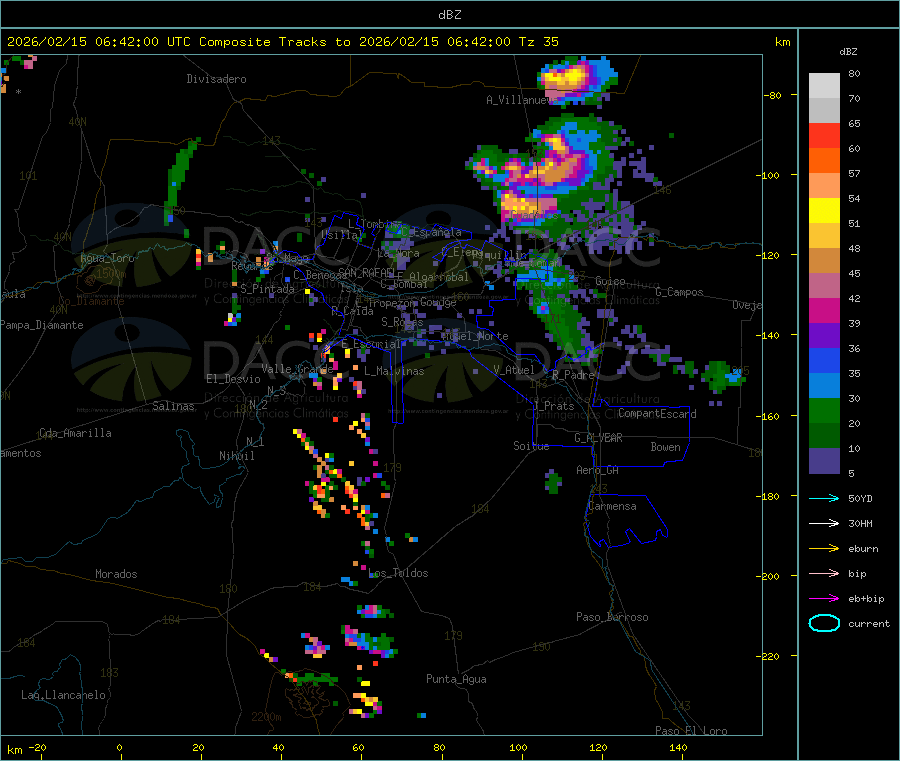Pick the light blue 30-35 dBZ band
The height and width of the screenshot is (761, 900).
pos(824,386)
